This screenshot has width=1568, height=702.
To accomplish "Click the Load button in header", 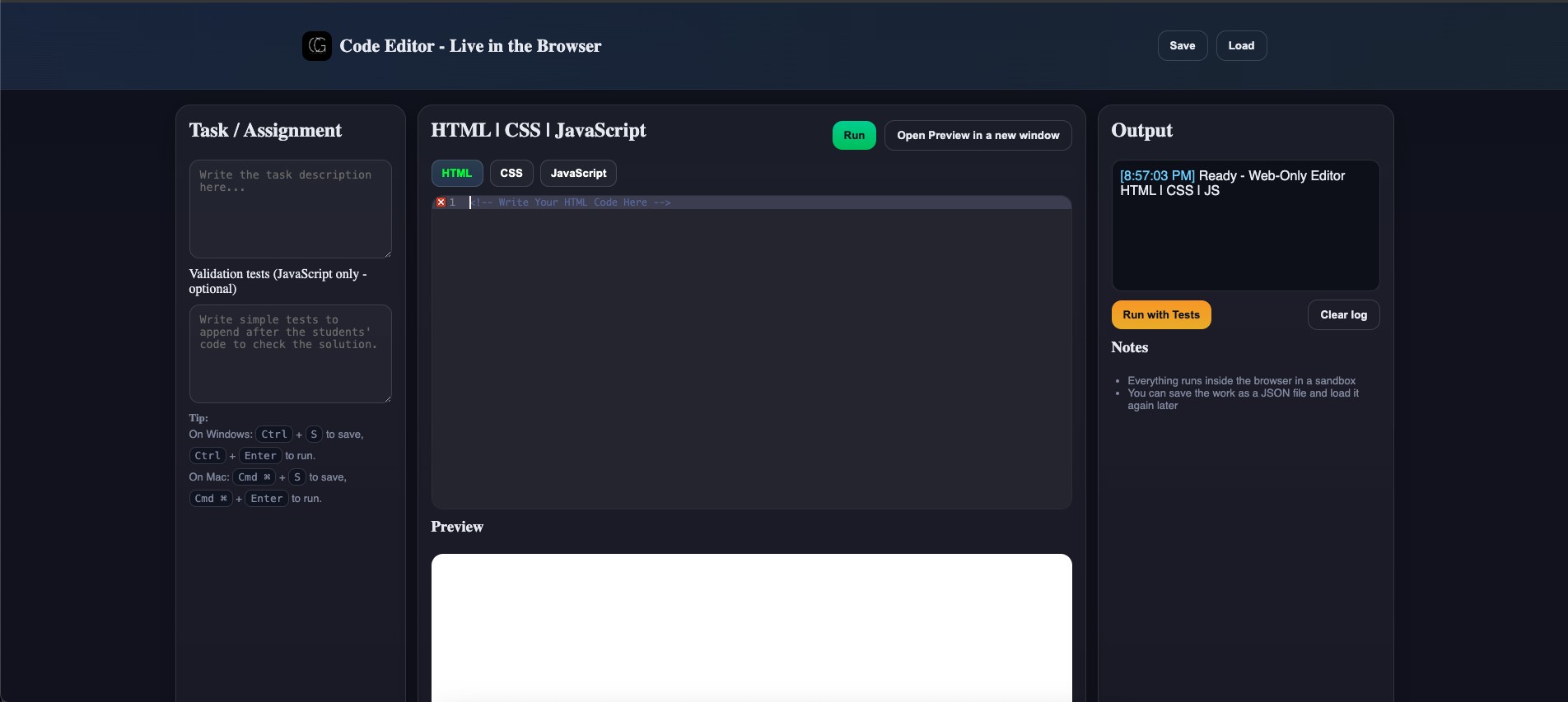I will click(x=1240, y=46).
